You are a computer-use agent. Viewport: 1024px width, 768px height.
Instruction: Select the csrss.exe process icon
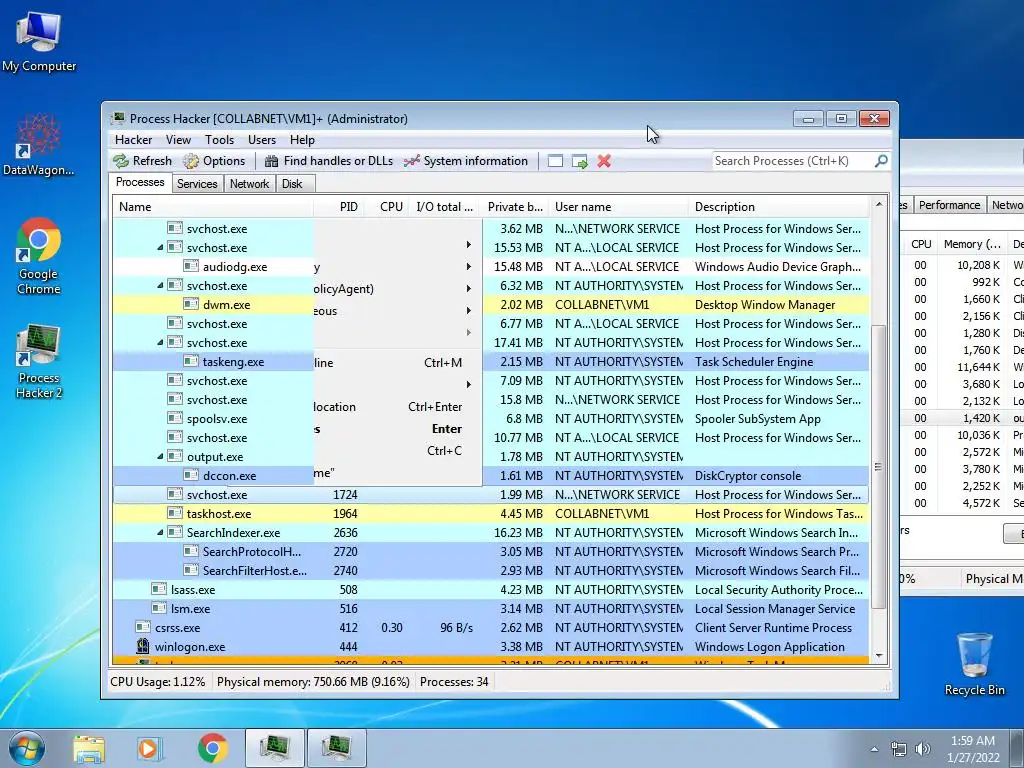(143, 628)
